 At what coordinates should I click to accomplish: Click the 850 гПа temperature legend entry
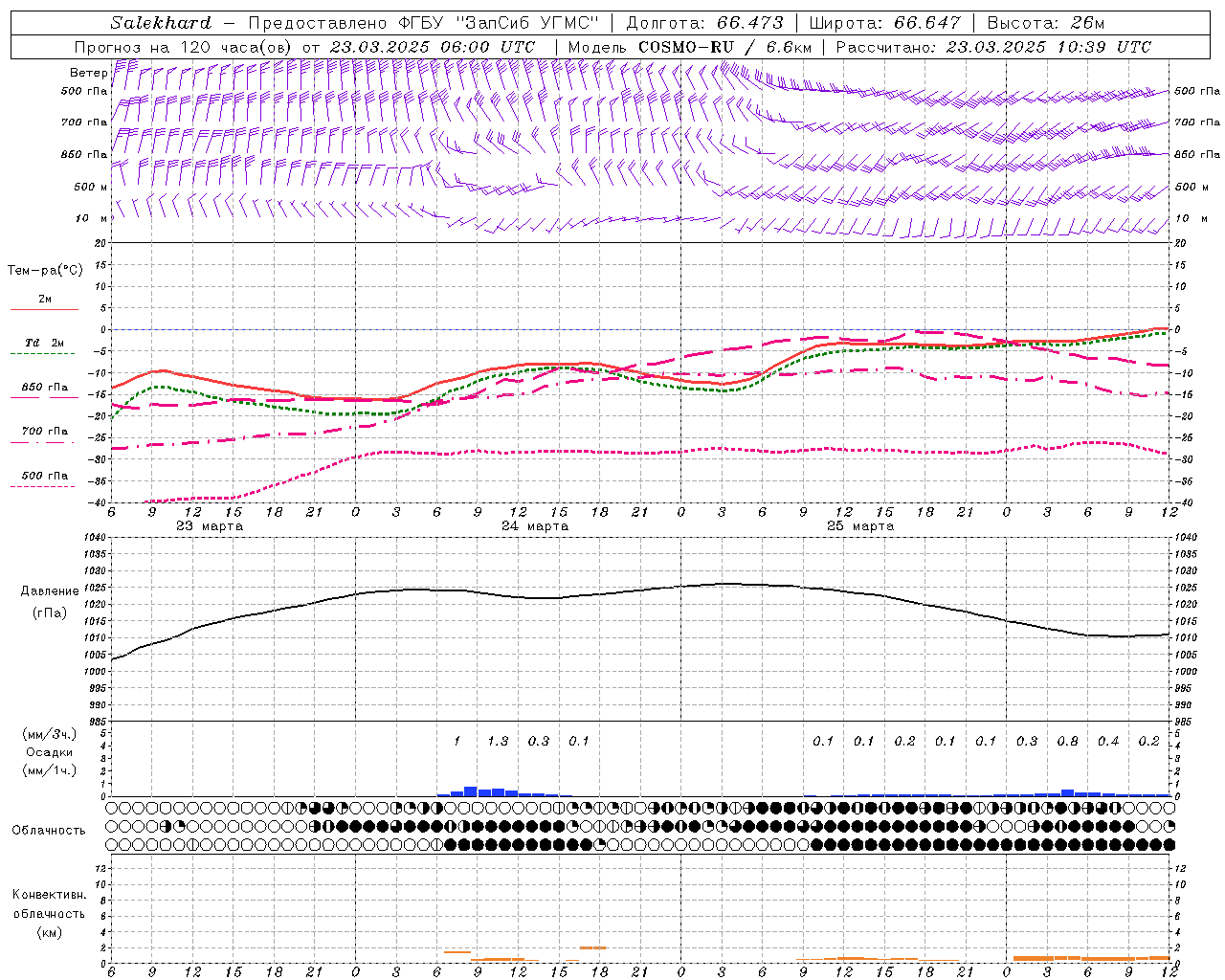point(45,388)
